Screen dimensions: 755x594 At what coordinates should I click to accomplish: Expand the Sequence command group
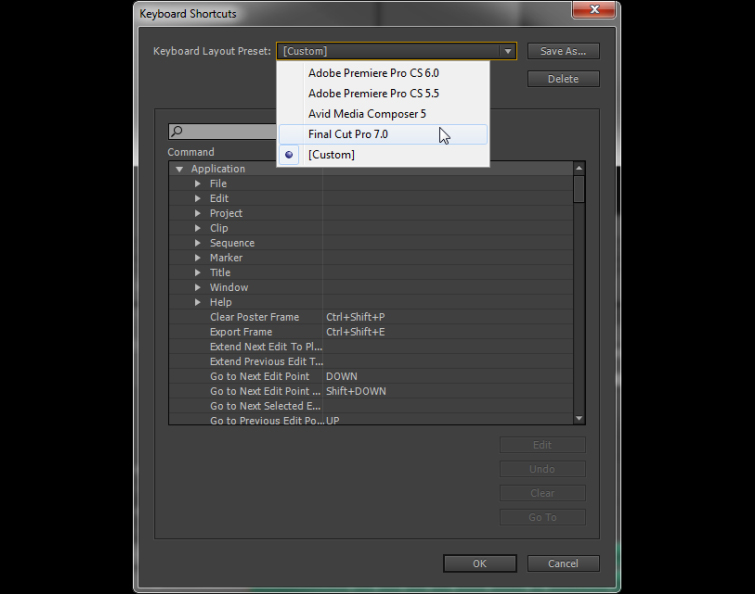197,243
